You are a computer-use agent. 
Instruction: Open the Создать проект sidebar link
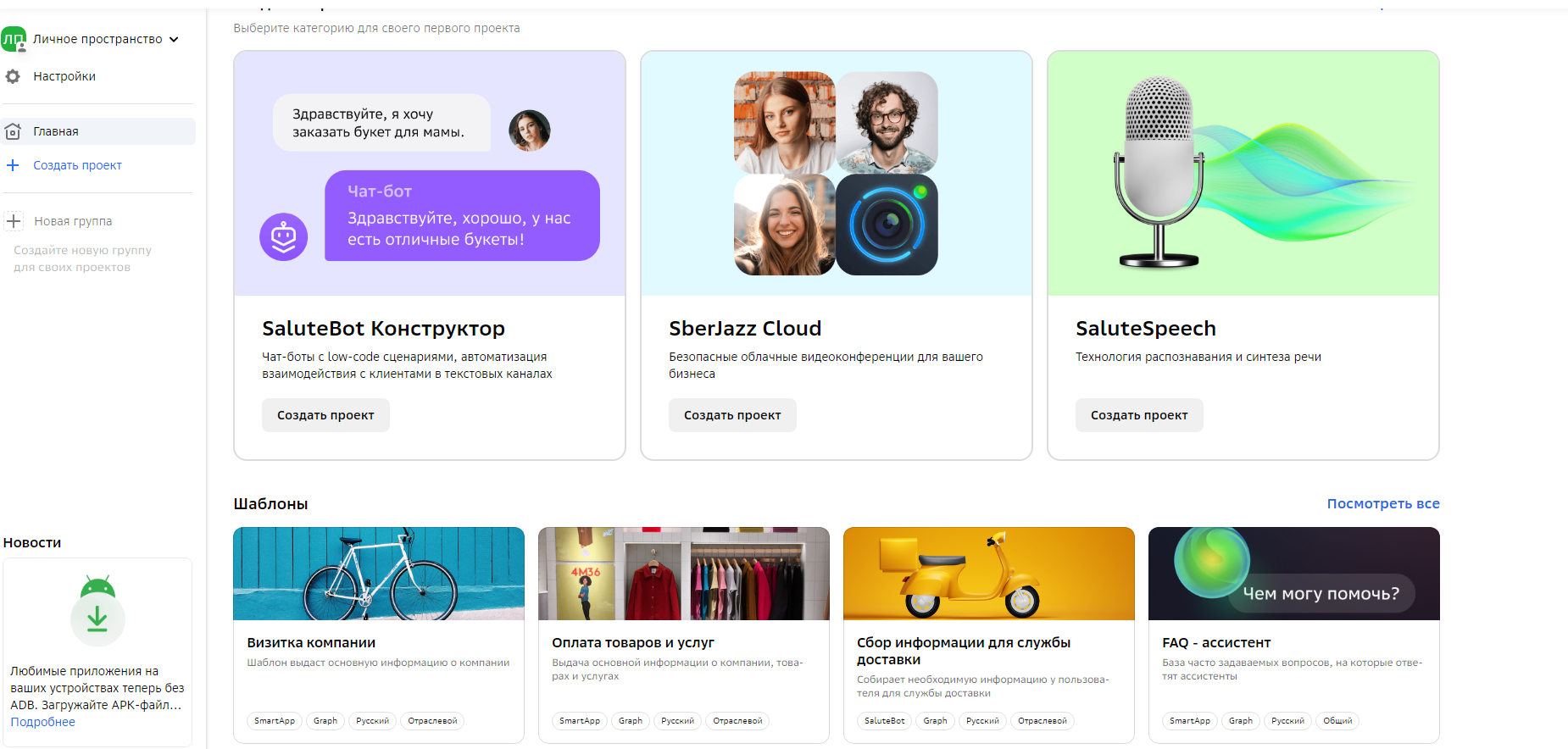(77, 165)
